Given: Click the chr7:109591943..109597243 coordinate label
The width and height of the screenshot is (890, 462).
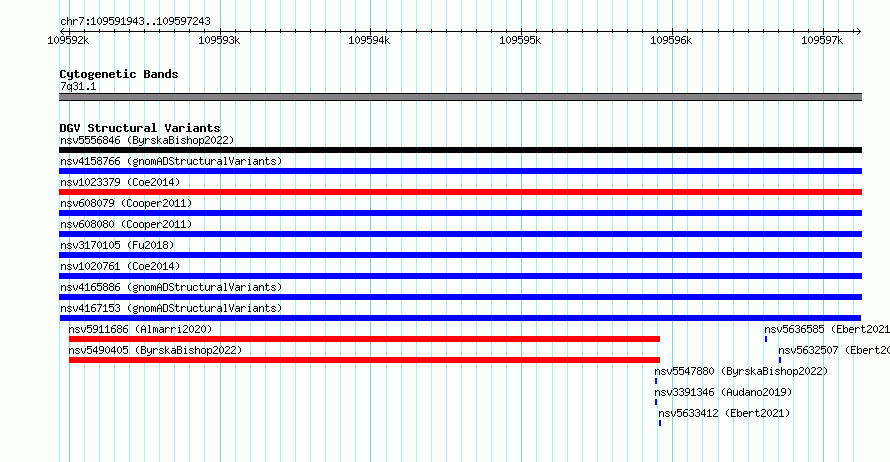Looking at the screenshot, I should [x=135, y=21].
